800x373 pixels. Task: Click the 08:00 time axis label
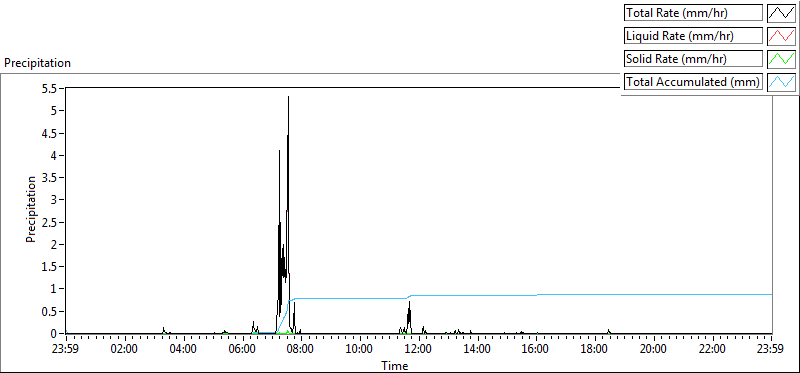[x=302, y=350]
